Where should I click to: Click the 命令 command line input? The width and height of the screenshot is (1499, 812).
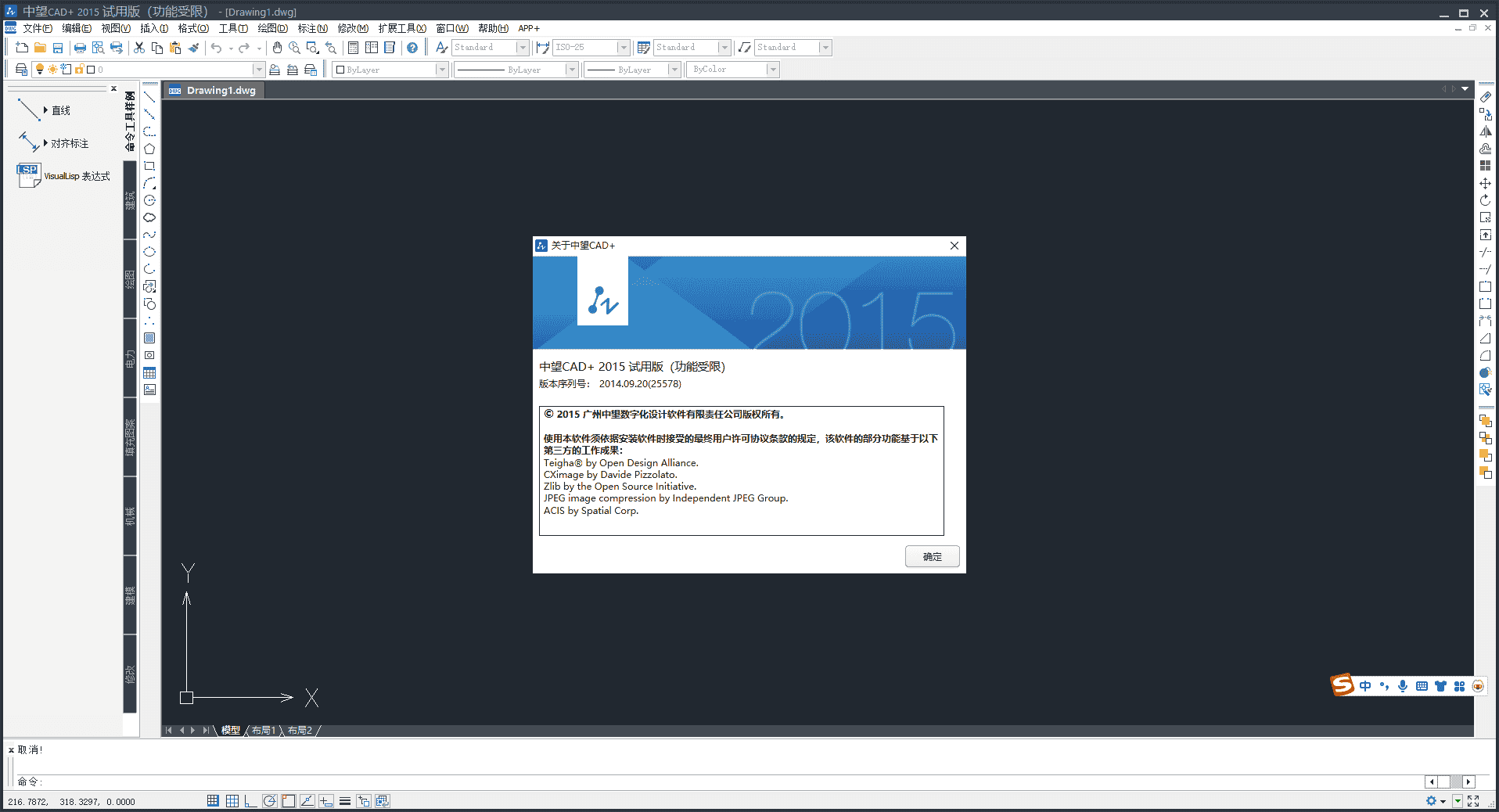(704, 781)
